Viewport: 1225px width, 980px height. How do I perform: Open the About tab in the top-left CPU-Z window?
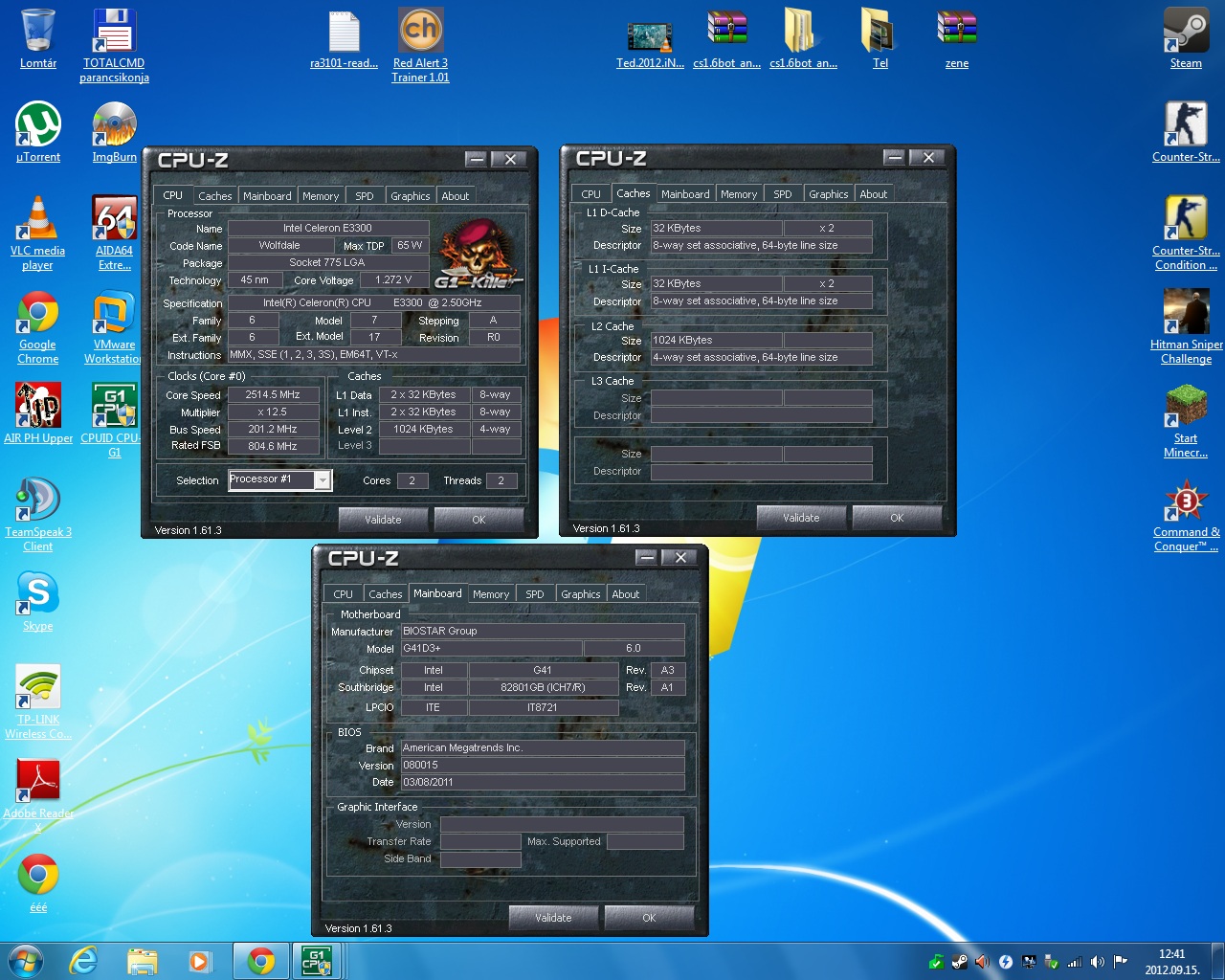pyautogui.click(x=456, y=196)
